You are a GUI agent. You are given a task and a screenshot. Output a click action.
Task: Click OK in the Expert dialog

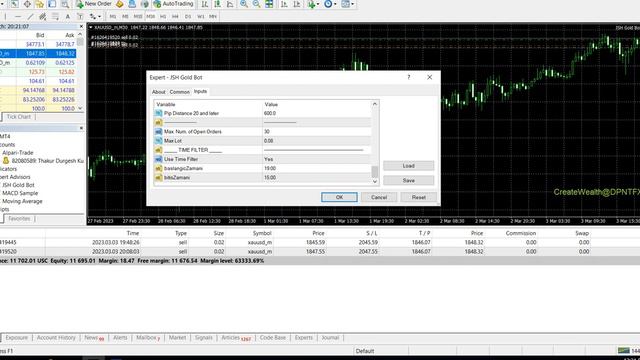coord(339,197)
